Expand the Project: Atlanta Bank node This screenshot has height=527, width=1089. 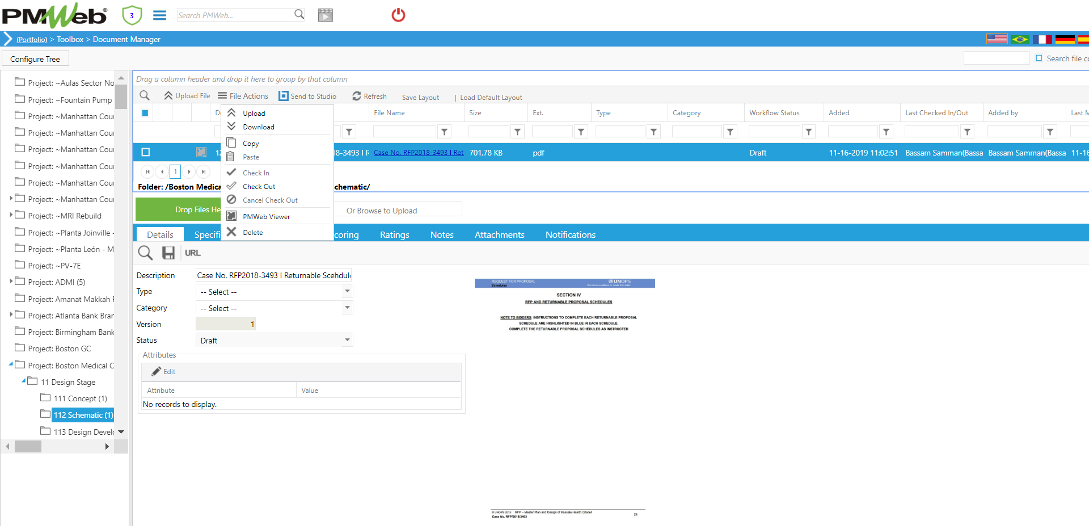click(10, 315)
